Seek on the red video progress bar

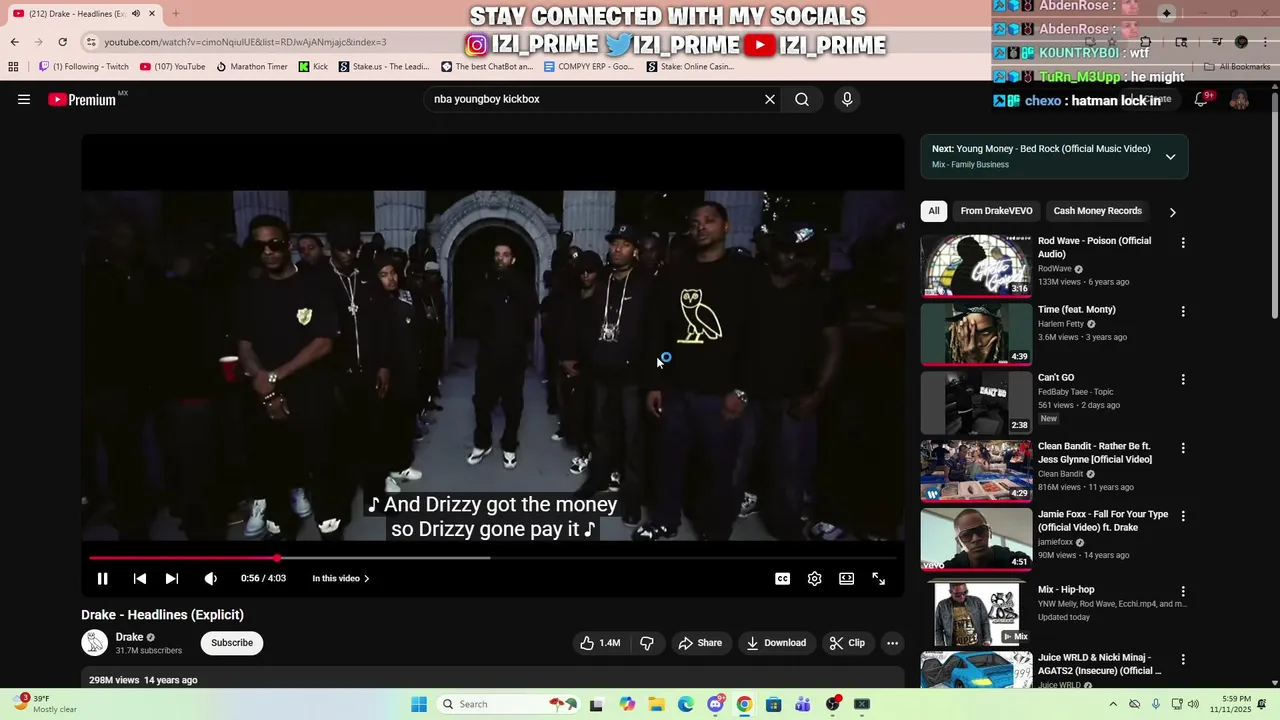pos(492,558)
